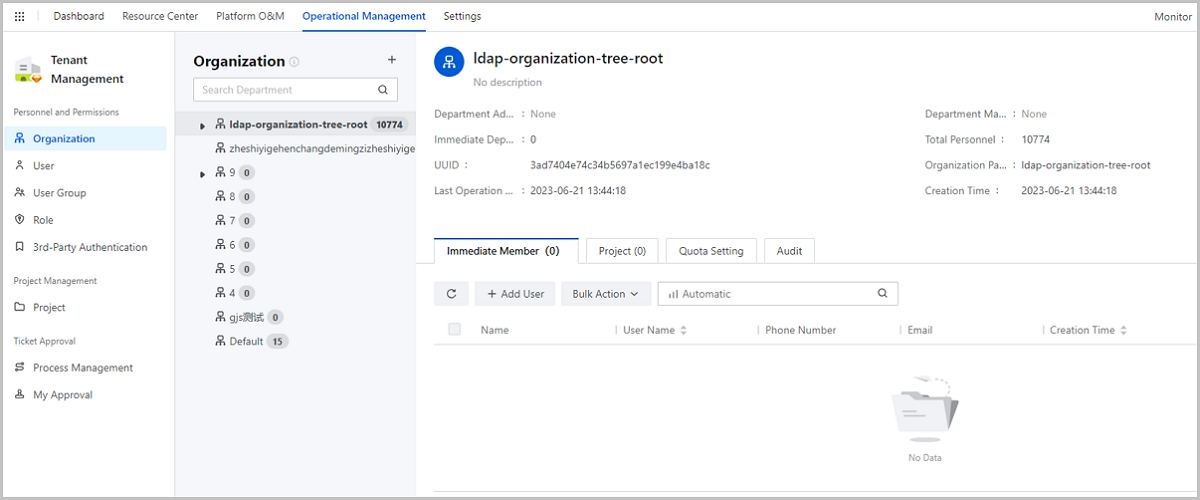Open the app grid launcher icon
Viewport: 1200px width, 500px height.
tap(19, 17)
